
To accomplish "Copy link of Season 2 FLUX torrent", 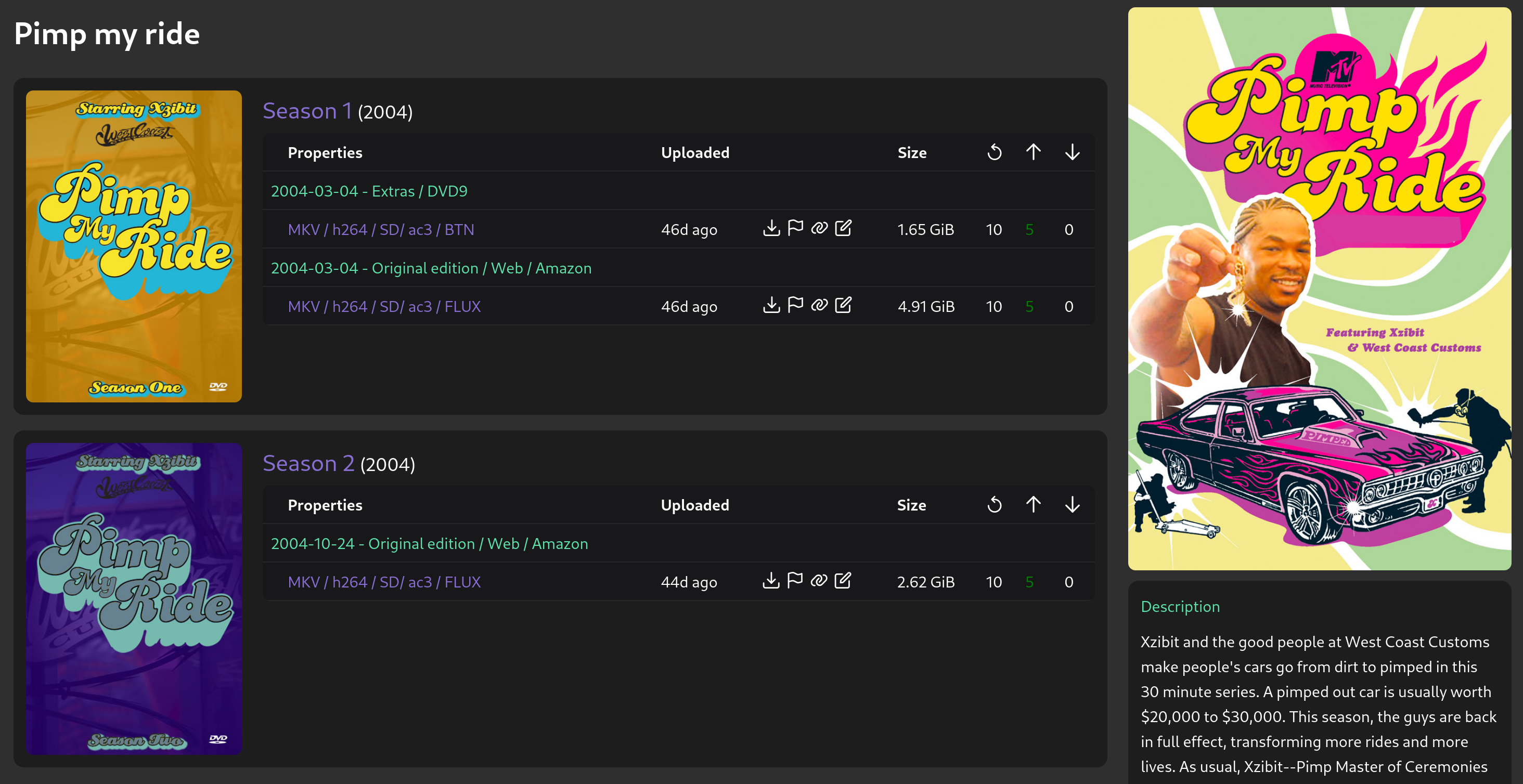I will (x=818, y=580).
